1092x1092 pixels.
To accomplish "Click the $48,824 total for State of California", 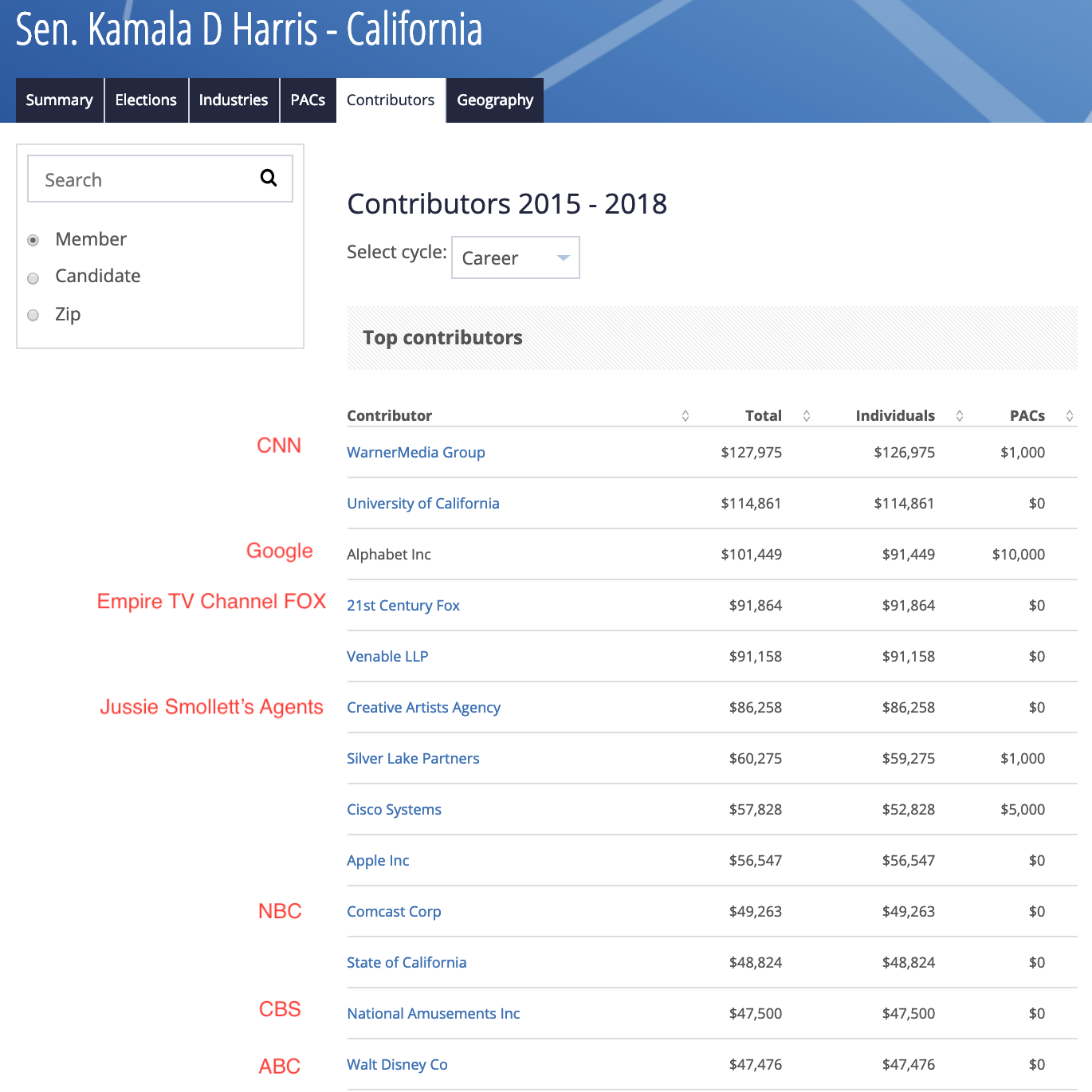I will (x=756, y=963).
